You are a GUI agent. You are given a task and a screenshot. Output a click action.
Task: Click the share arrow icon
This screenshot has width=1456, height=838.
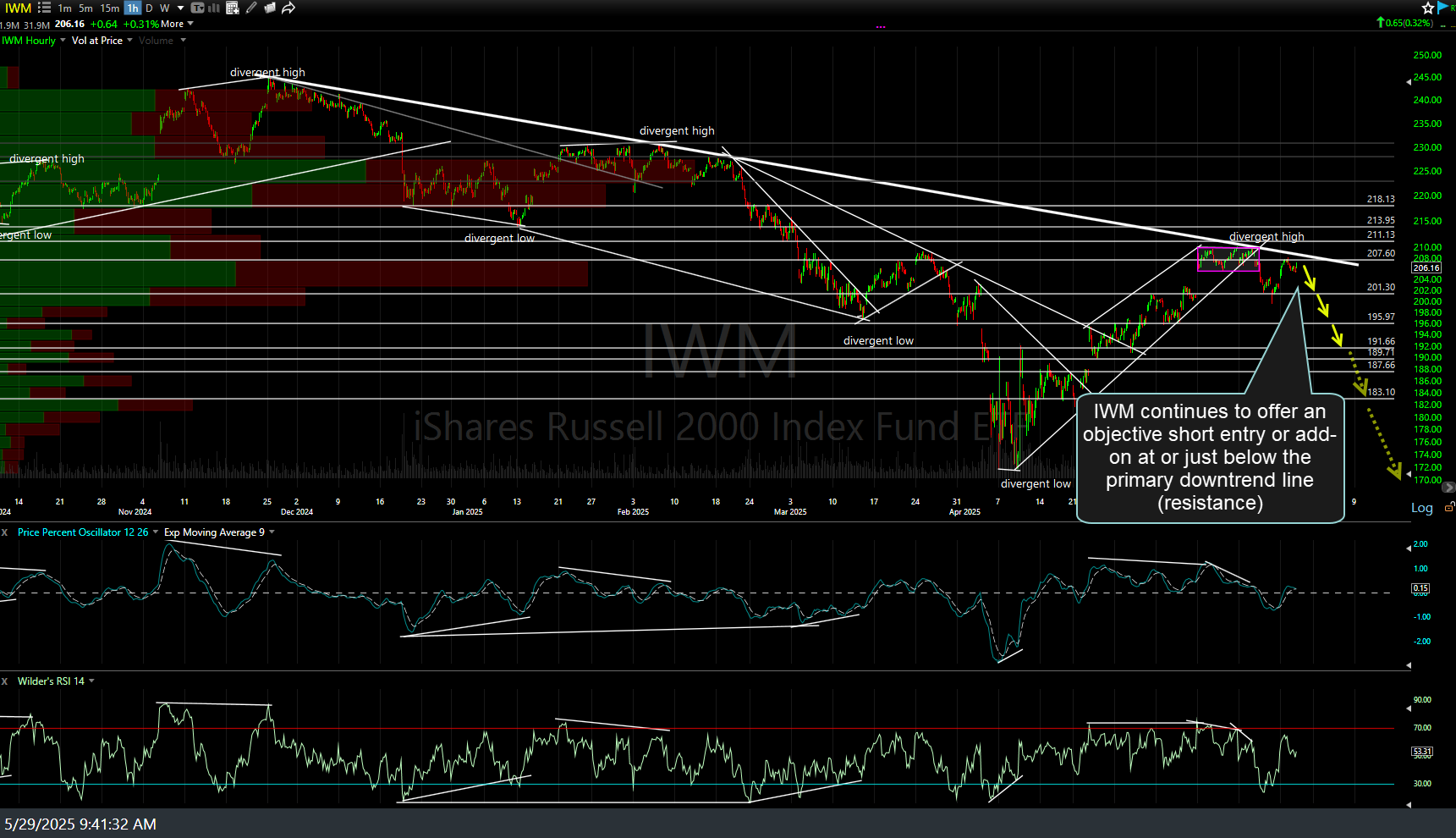pos(288,8)
